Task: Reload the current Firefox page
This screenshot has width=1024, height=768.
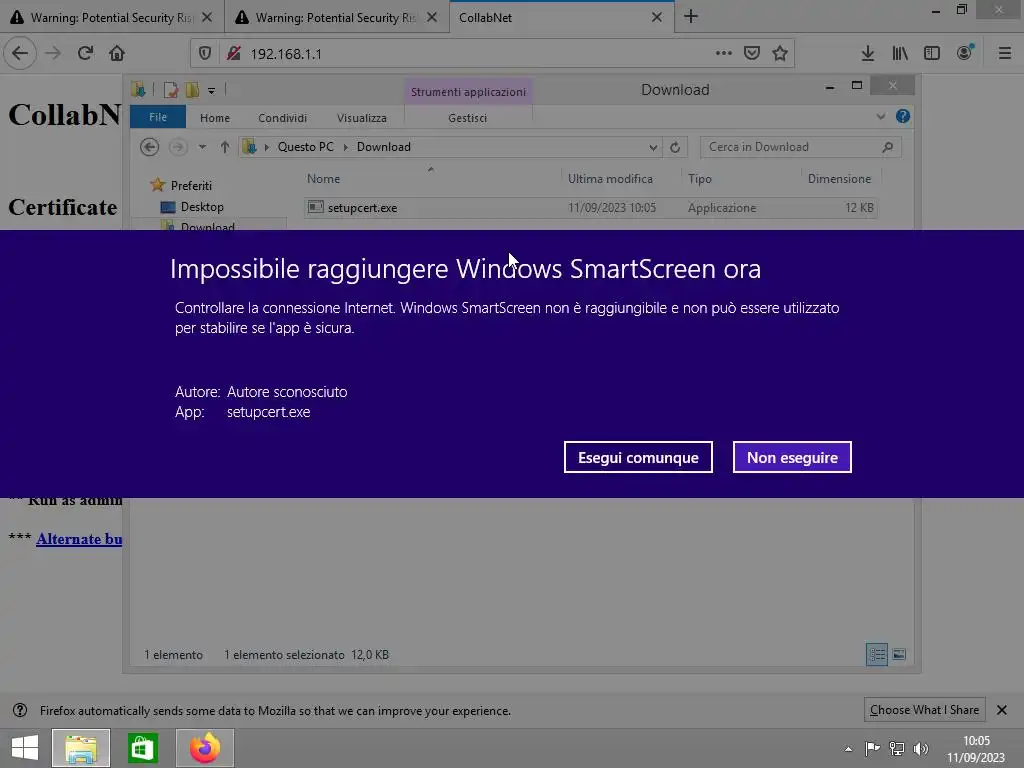Action: (85, 53)
